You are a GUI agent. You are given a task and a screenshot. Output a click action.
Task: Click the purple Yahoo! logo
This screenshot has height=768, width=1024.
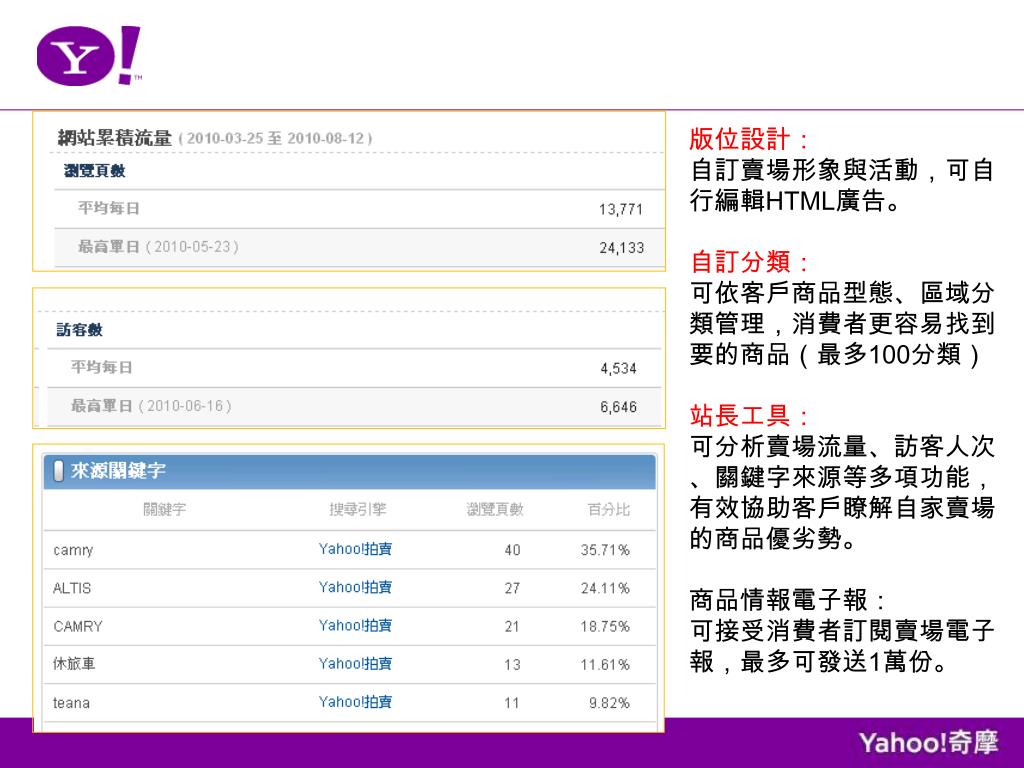pos(89,56)
